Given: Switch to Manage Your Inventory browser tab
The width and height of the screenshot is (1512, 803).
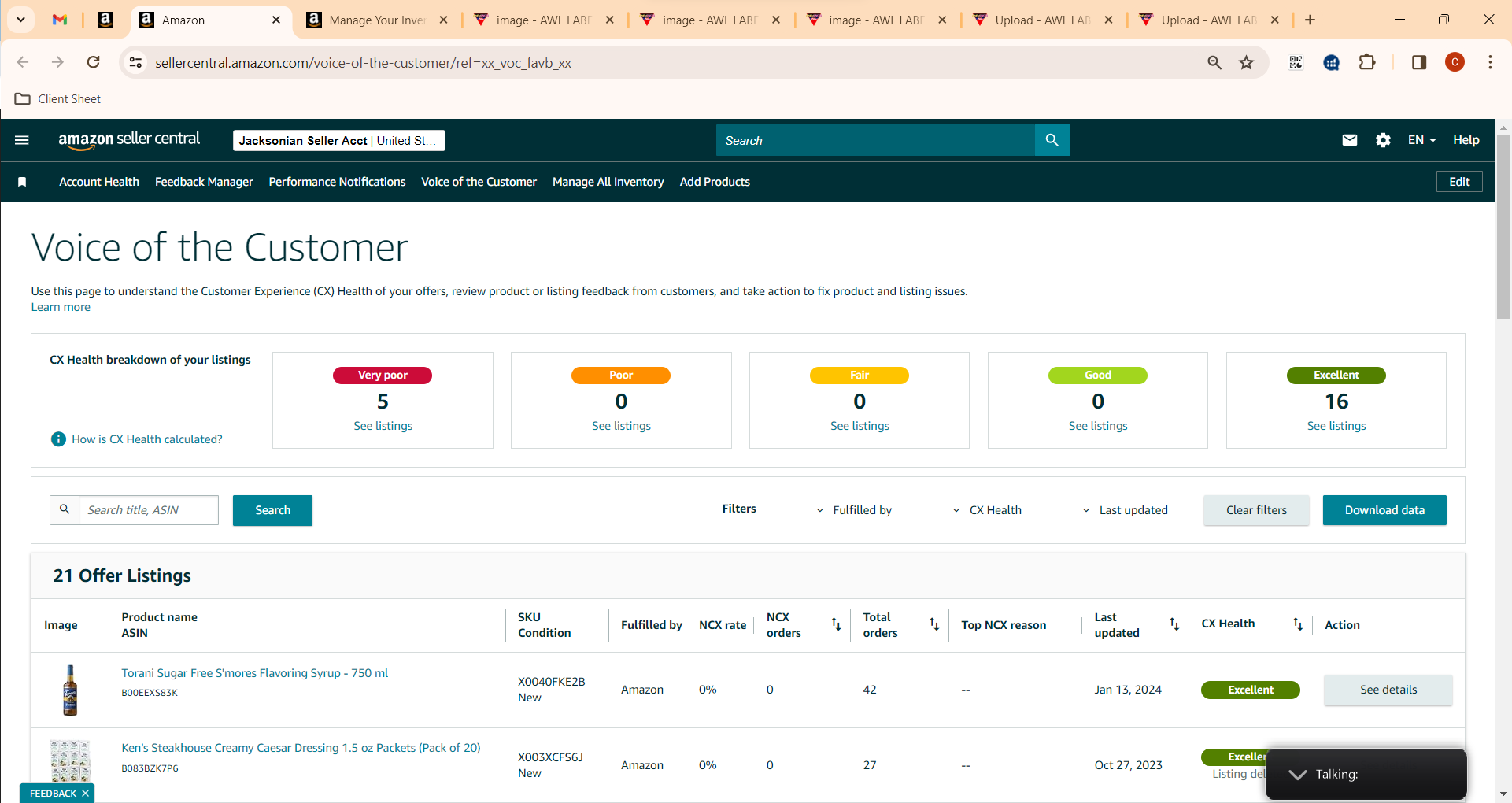Looking at the screenshot, I should click(378, 20).
